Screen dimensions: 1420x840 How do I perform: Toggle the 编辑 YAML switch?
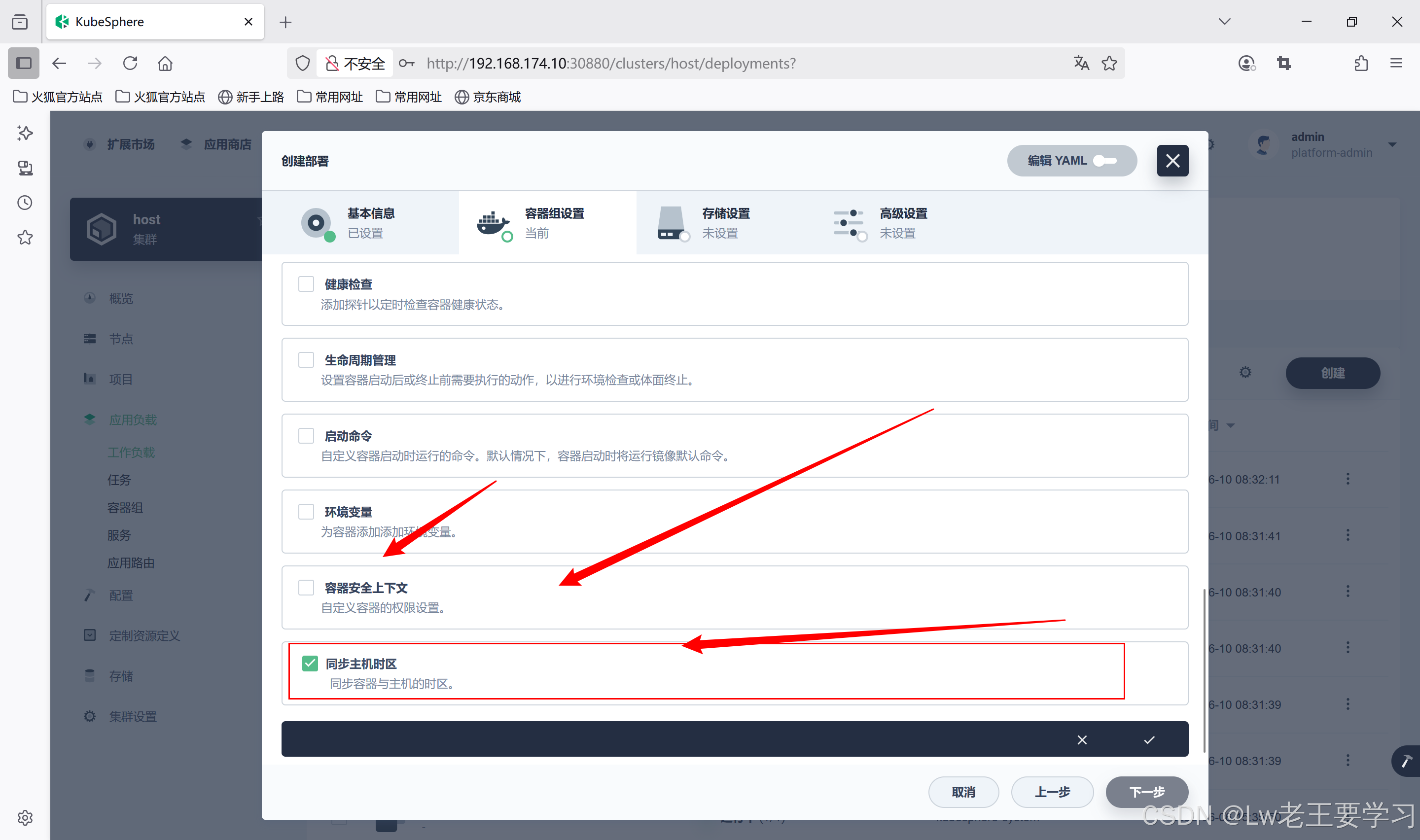tap(1105, 161)
